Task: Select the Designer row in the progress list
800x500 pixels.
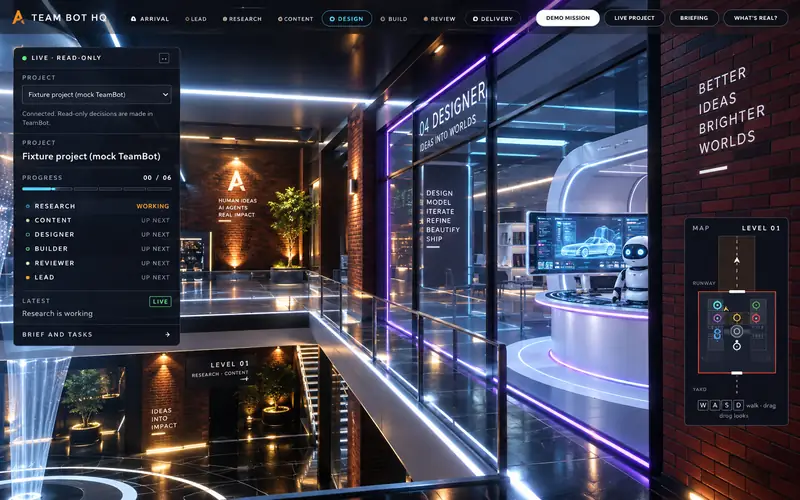Action: click(97, 235)
